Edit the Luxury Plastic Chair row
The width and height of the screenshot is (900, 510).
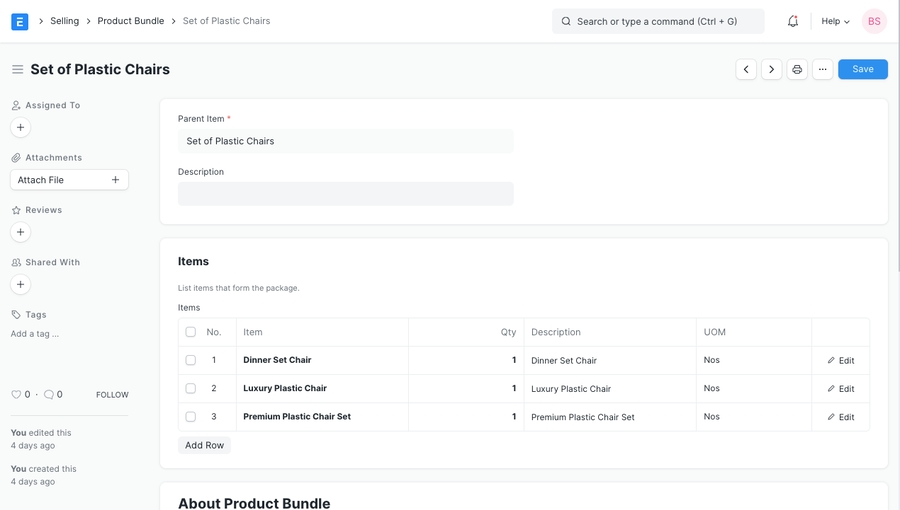(x=841, y=388)
